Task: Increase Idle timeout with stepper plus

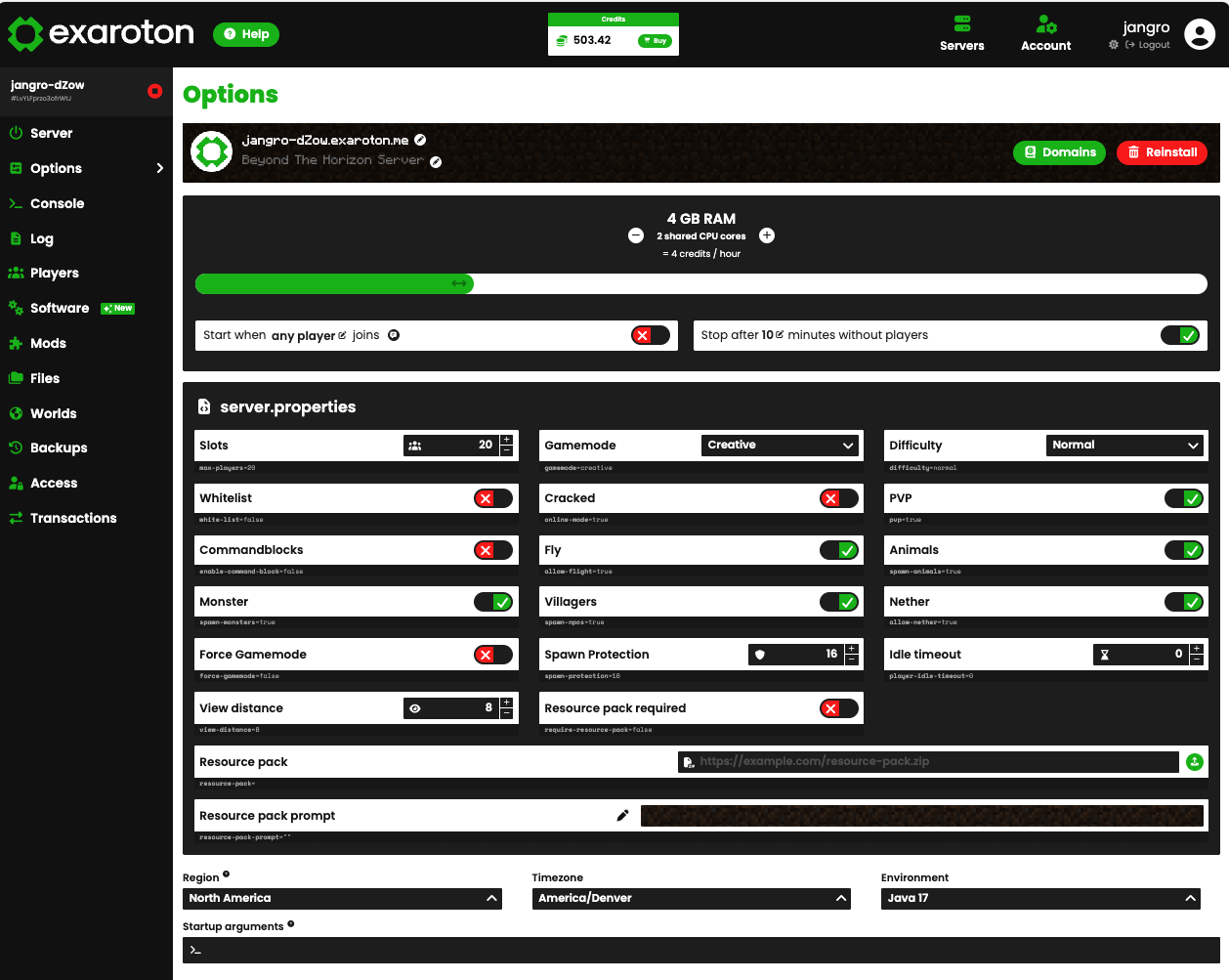Action: (1197, 649)
